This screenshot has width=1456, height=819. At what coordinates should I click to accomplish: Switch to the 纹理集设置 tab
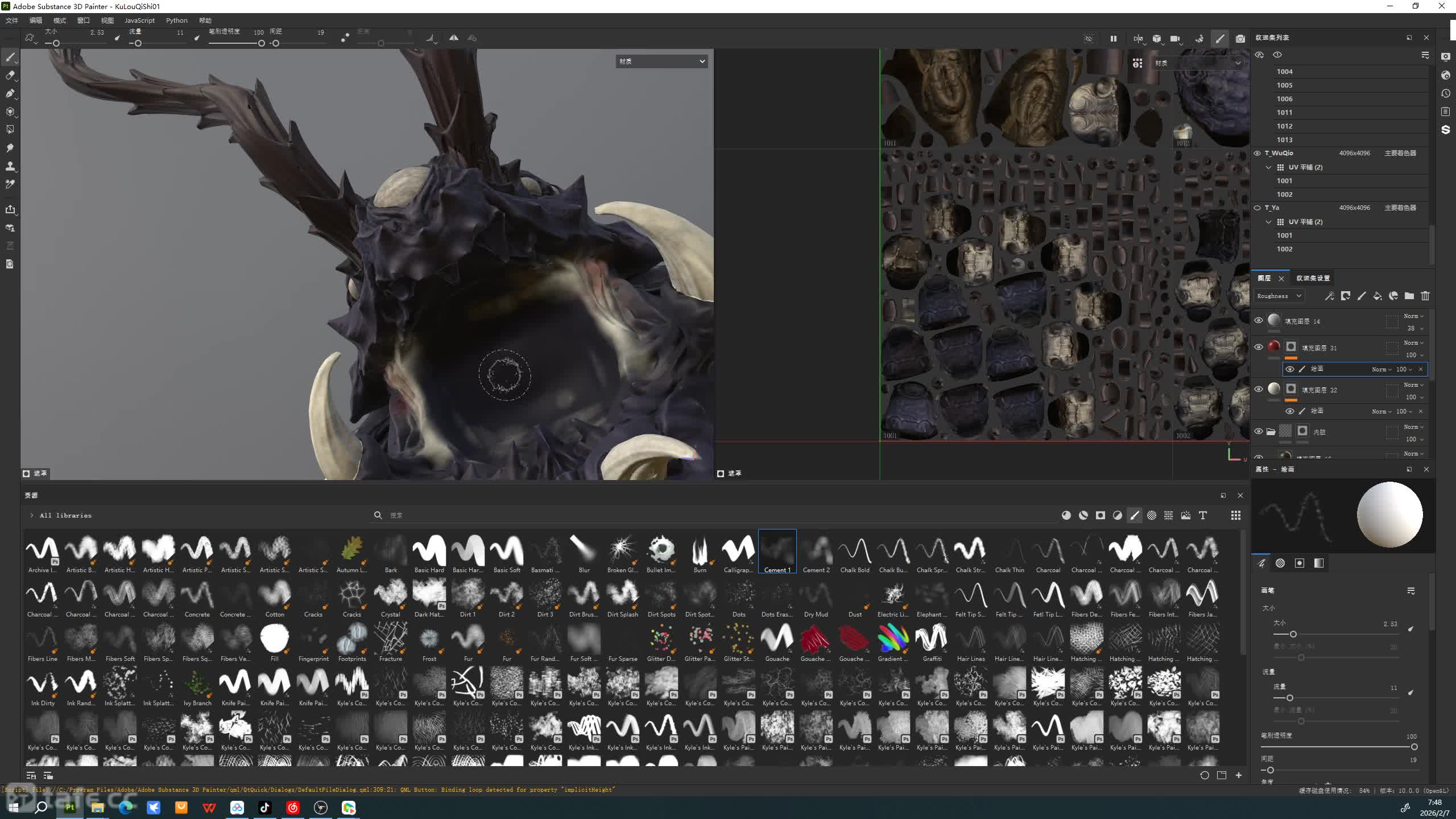tap(1313, 278)
